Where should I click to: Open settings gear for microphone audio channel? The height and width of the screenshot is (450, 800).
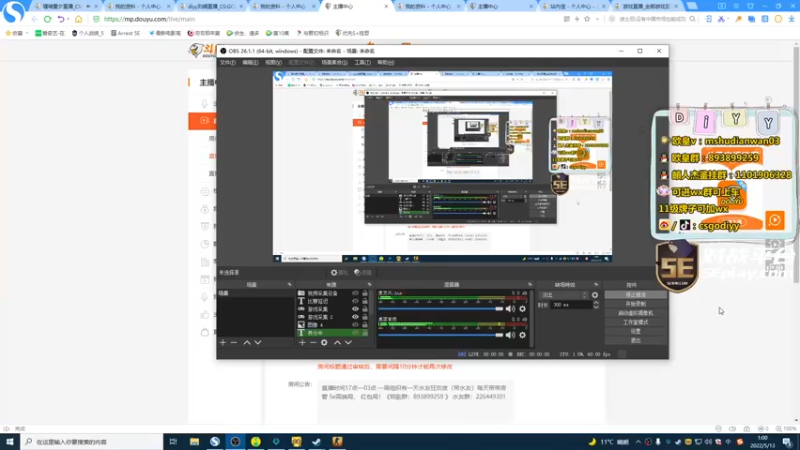[x=522, y=308]
